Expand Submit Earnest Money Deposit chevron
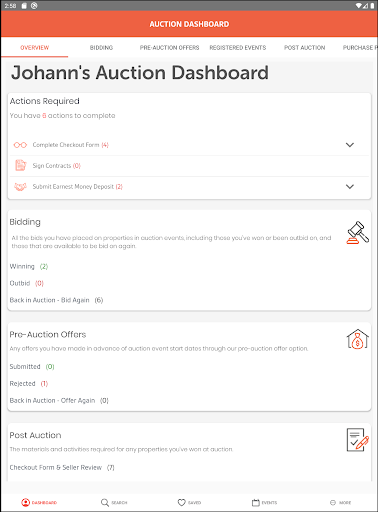Image resolution: width=378 pixels, height=512 pixels. pos(350,187)
